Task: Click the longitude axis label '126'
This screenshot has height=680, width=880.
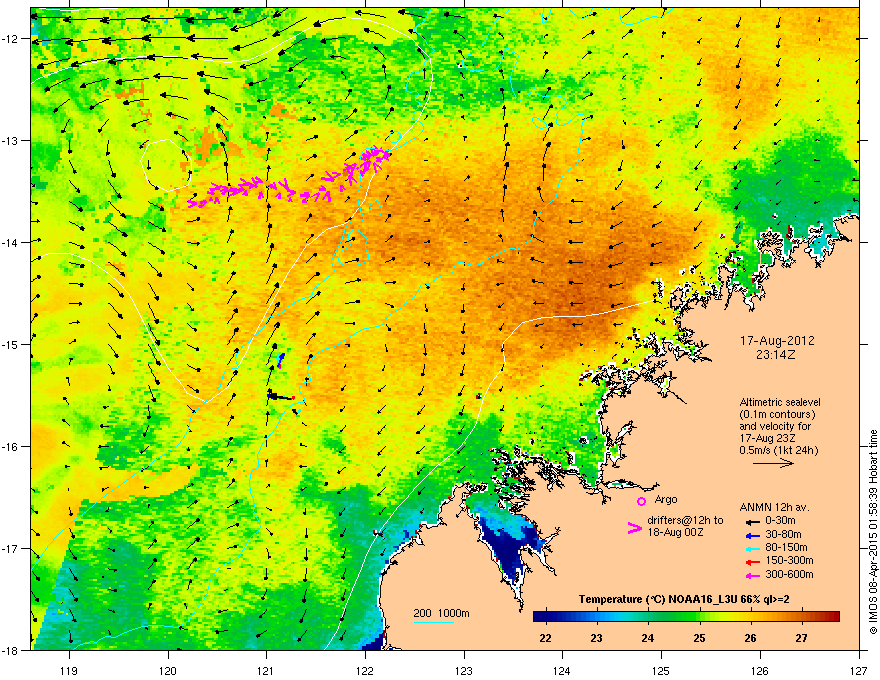Action: click(760, 670)
